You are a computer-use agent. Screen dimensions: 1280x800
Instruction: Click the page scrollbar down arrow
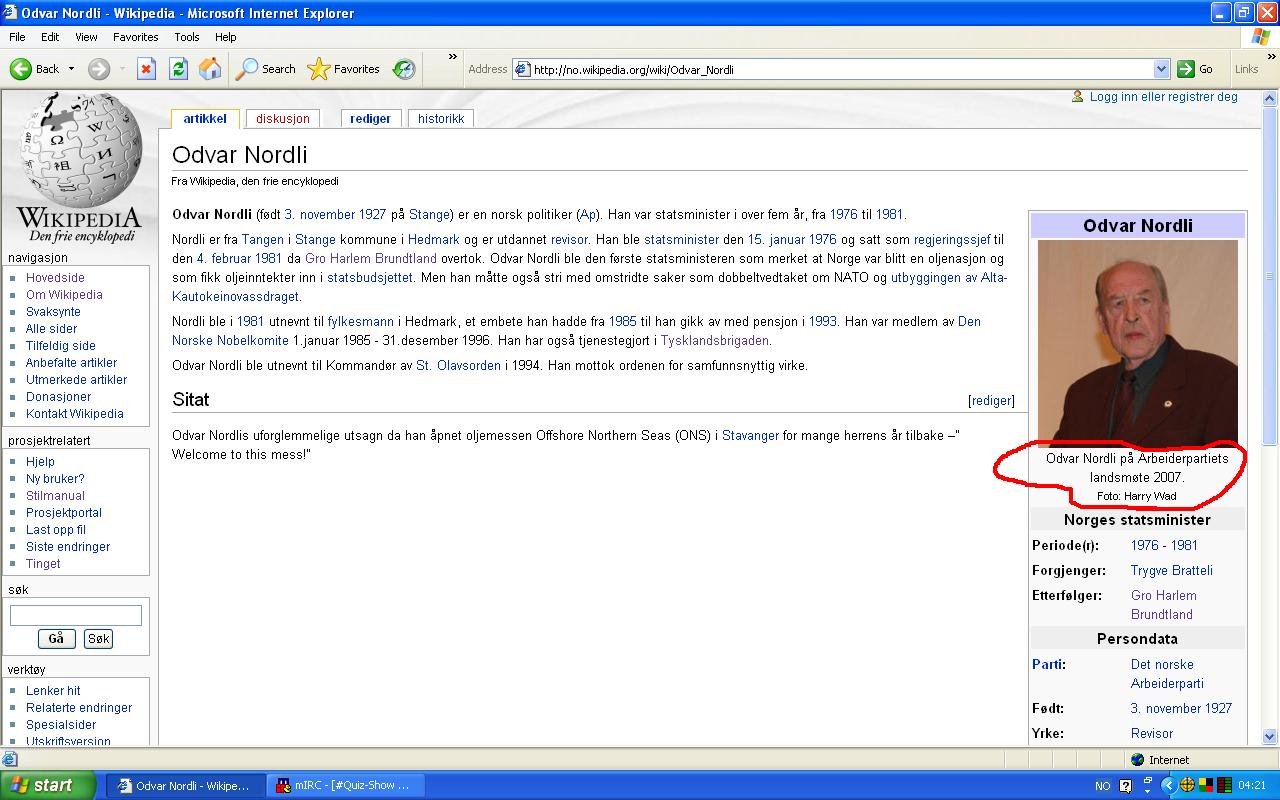pyautogui.click(x=1271, y=737)
